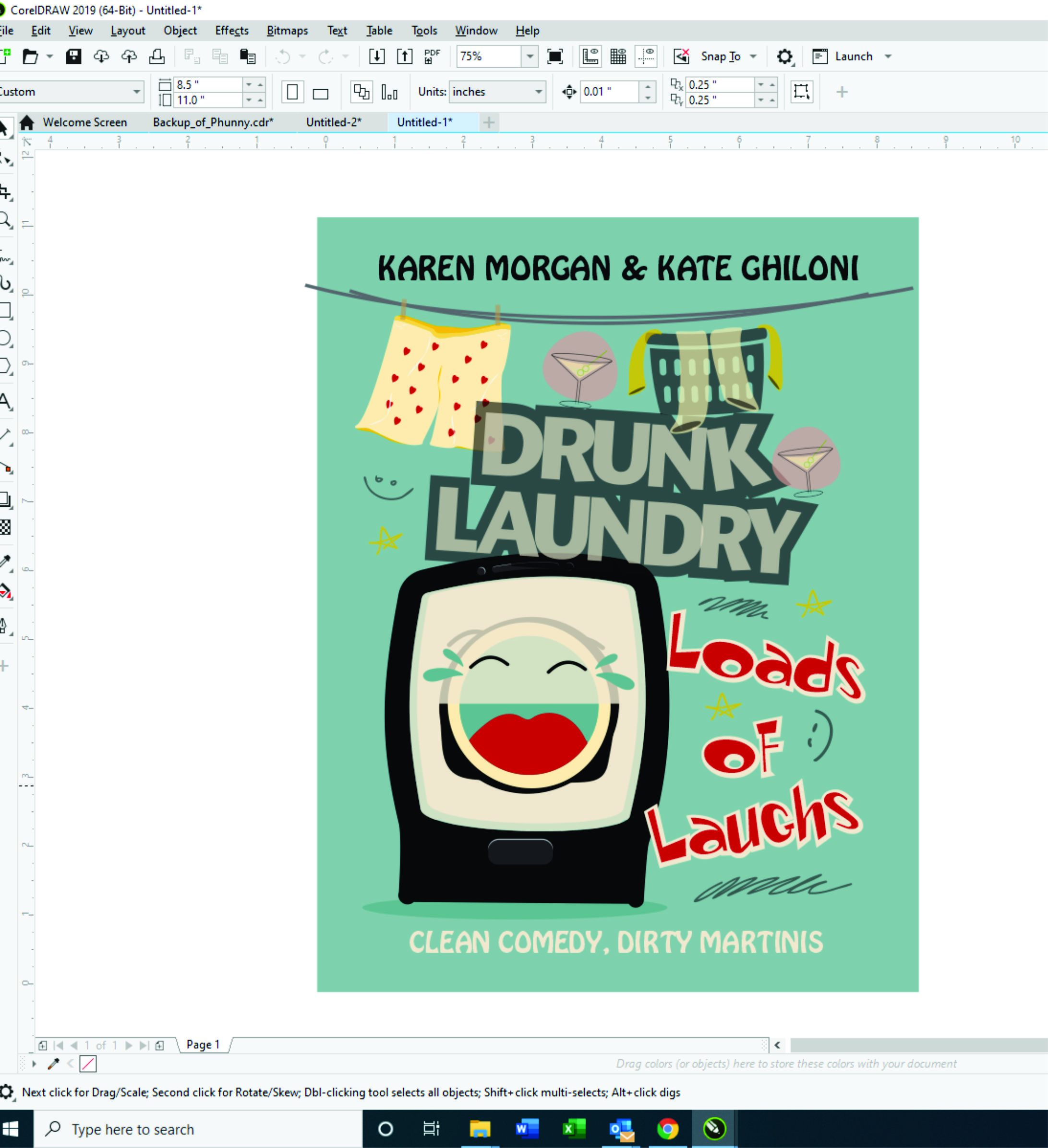Toggle Show rulers button
This screenshot has width=1048, height=1148.
coord(590,56)
